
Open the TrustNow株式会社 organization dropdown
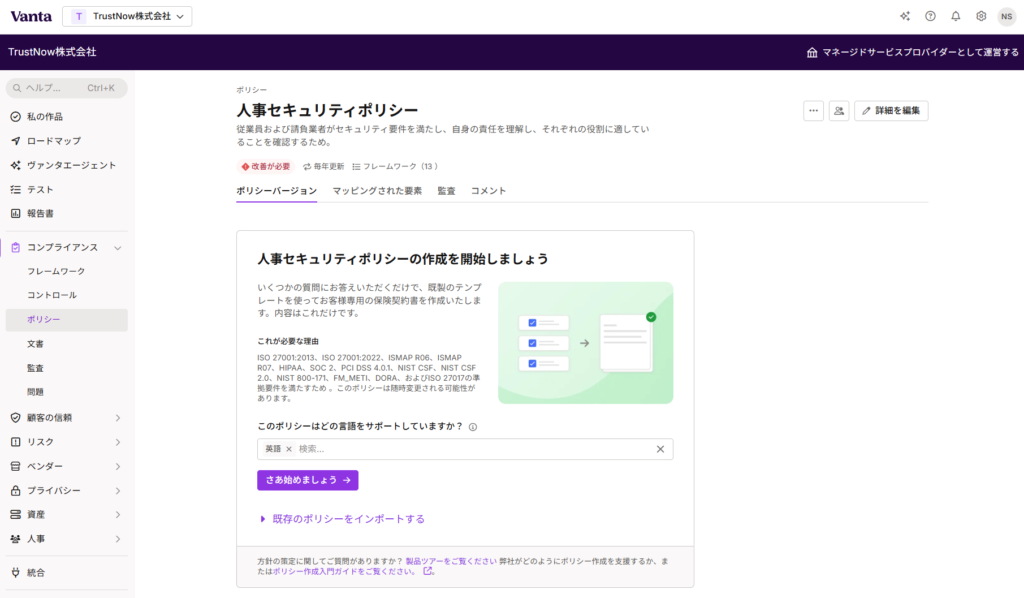(127, 16)
